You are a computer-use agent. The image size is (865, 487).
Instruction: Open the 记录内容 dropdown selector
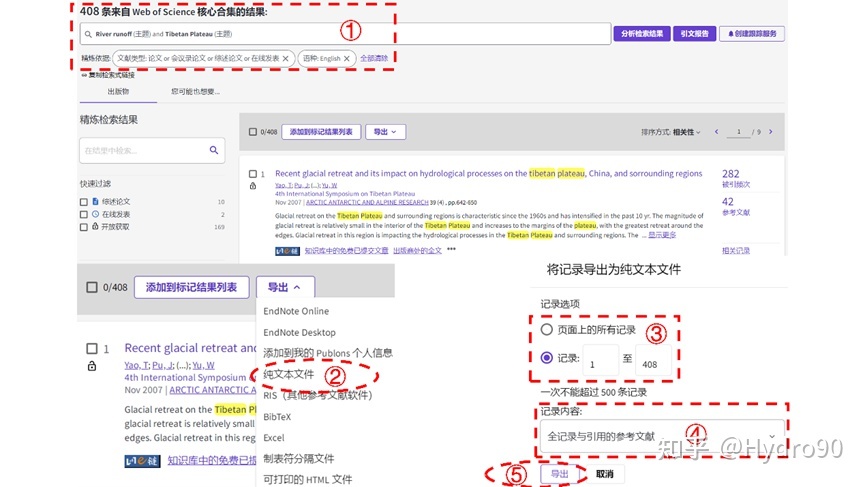point(661,436)
